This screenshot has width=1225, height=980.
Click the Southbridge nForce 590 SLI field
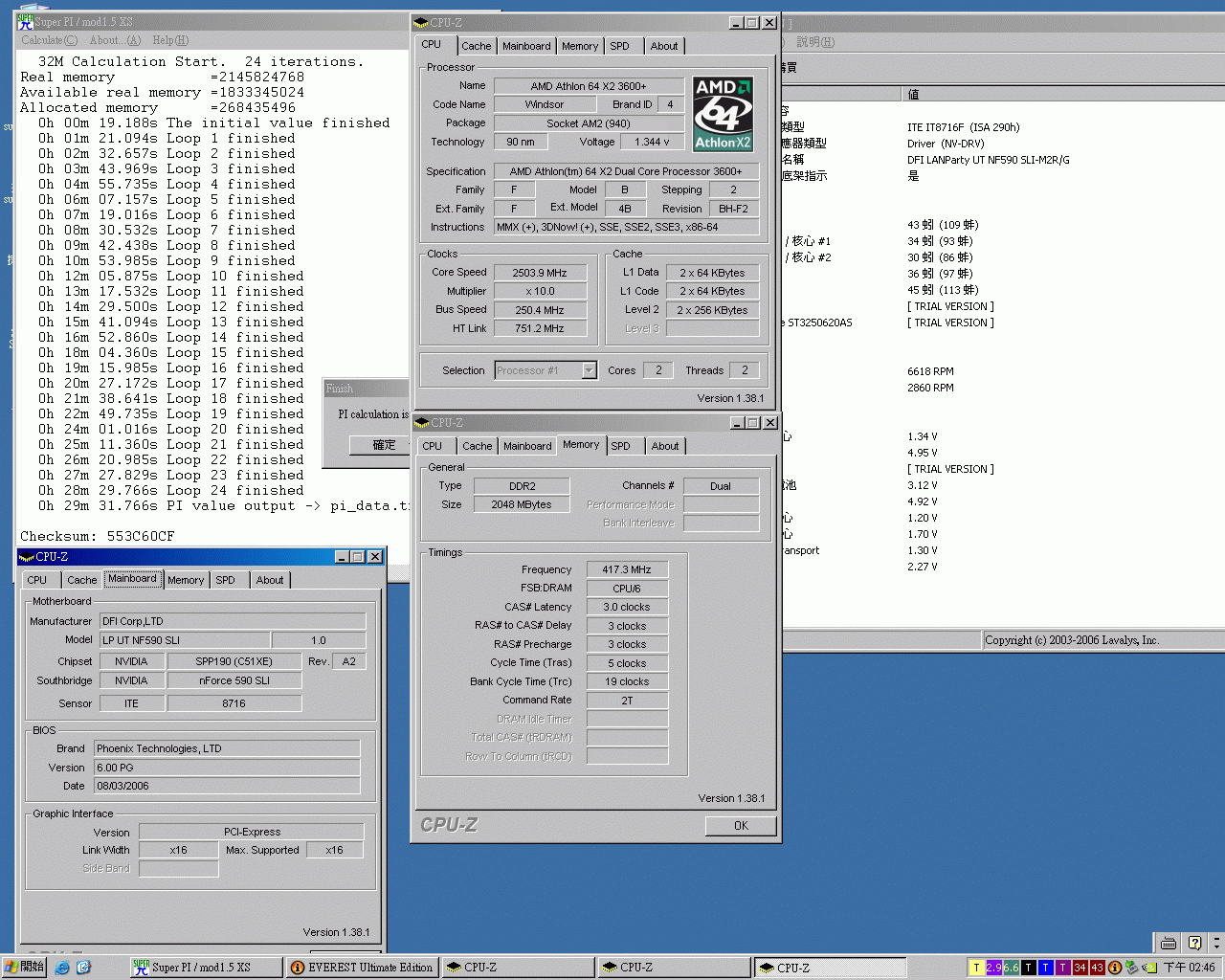pyautogui.click(x=234, y=680)
